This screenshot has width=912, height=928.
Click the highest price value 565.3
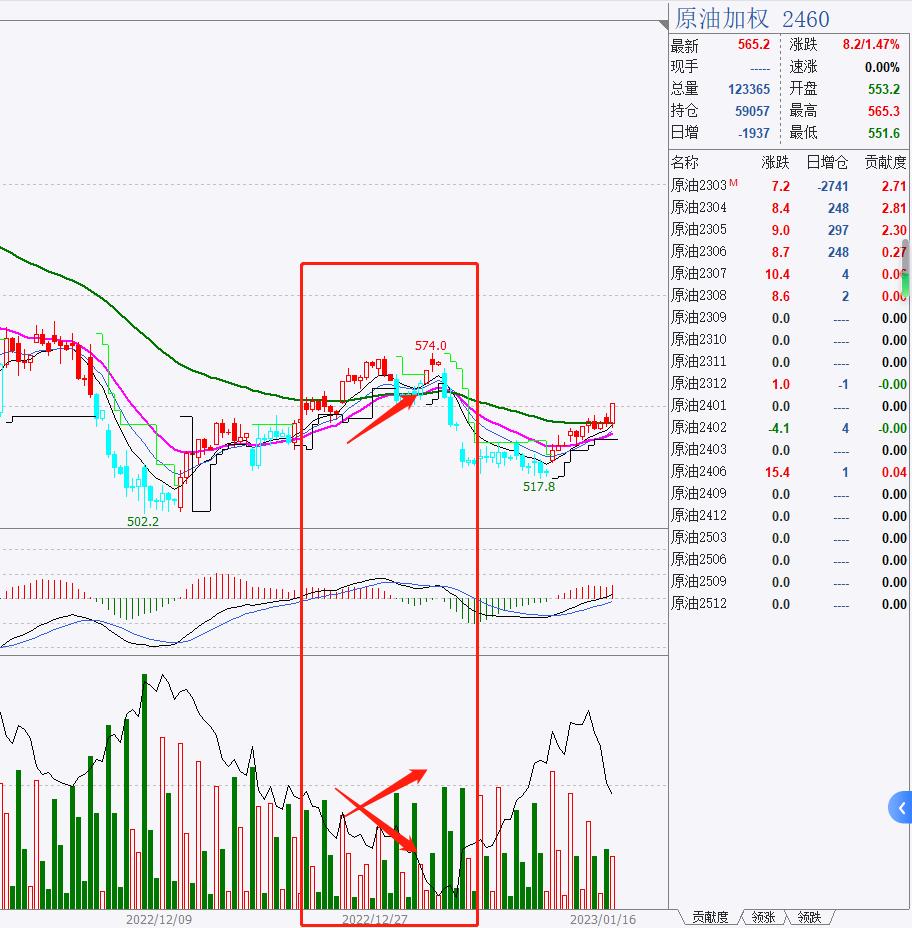click(x=884, y=111)
